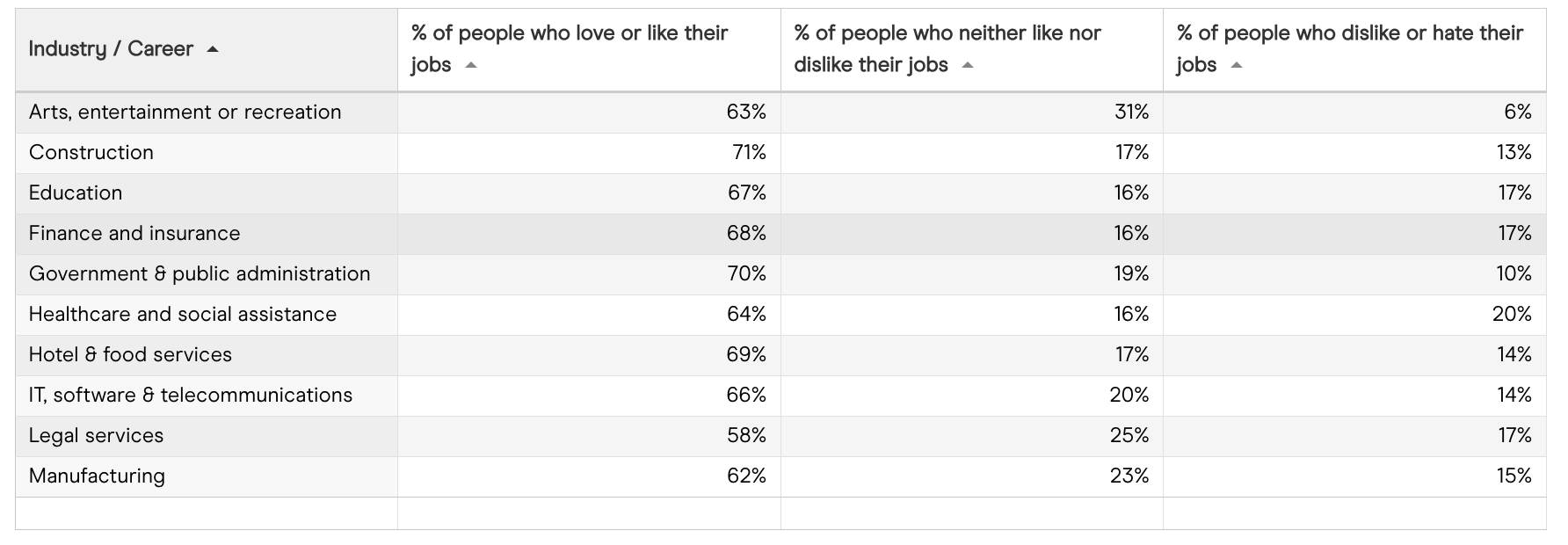Click the 58% value for Legal services
1568x545 pixels.
pos(746,436)
